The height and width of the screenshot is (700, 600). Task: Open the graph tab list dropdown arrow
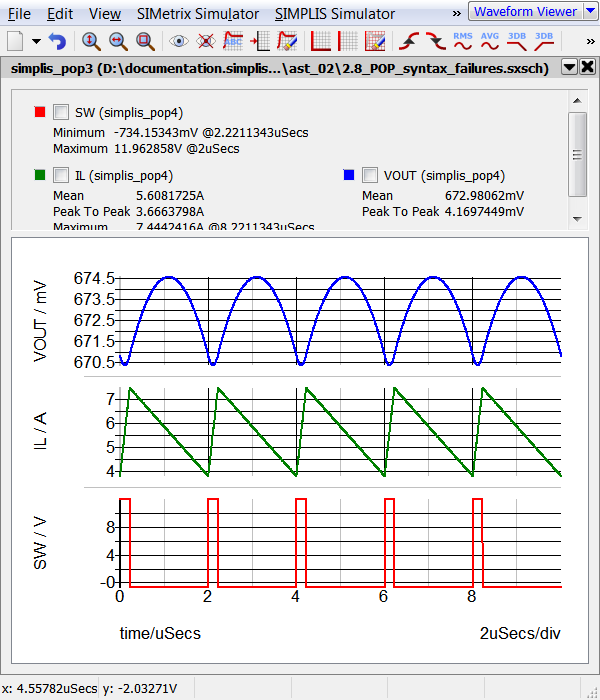(x=569, y=67)
